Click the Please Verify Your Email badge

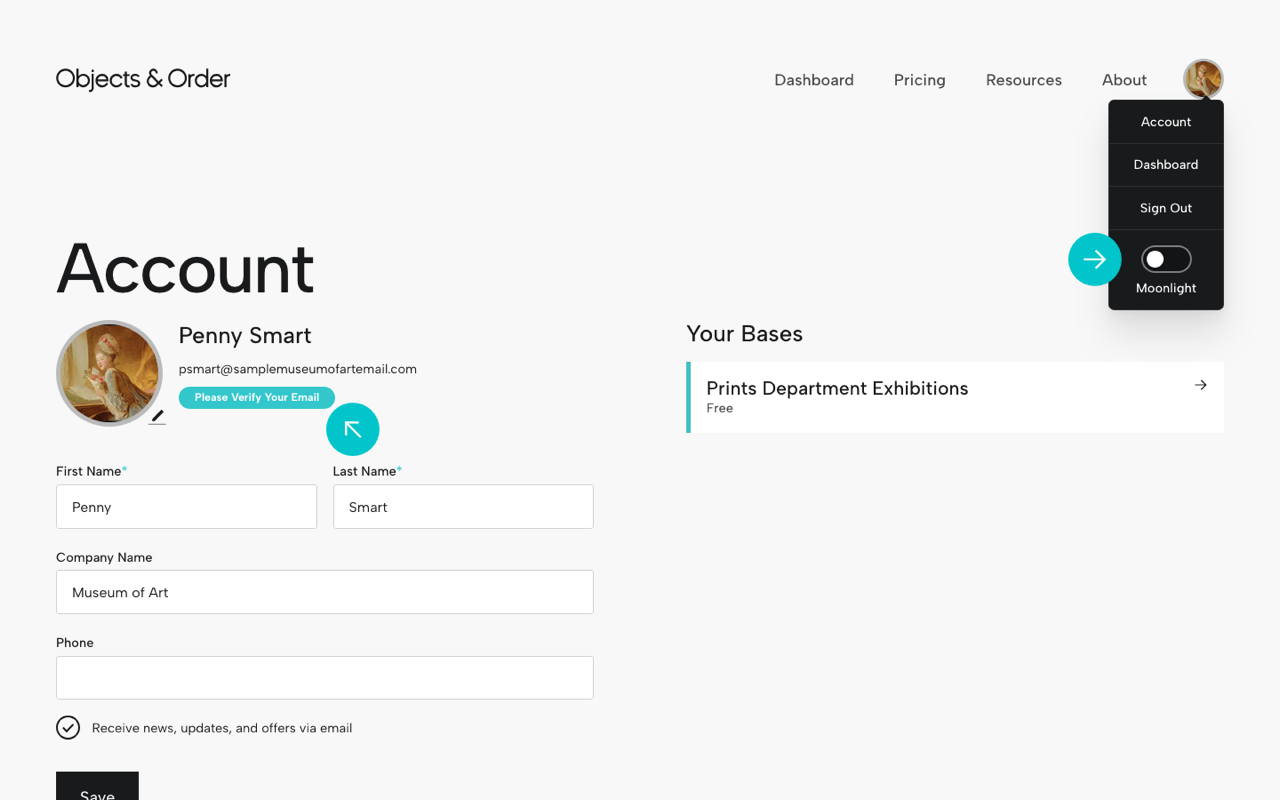pos(256,397)
